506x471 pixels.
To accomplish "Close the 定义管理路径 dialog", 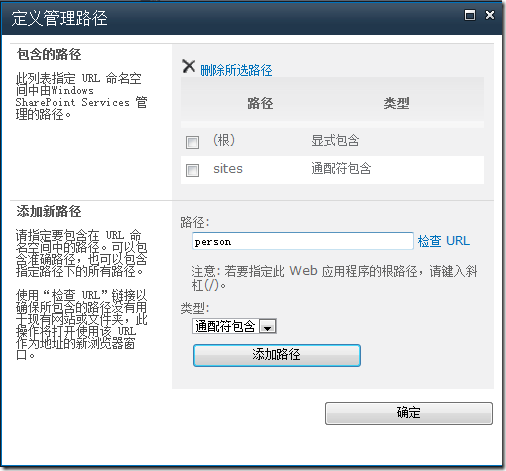I will [x=490, y=15].
